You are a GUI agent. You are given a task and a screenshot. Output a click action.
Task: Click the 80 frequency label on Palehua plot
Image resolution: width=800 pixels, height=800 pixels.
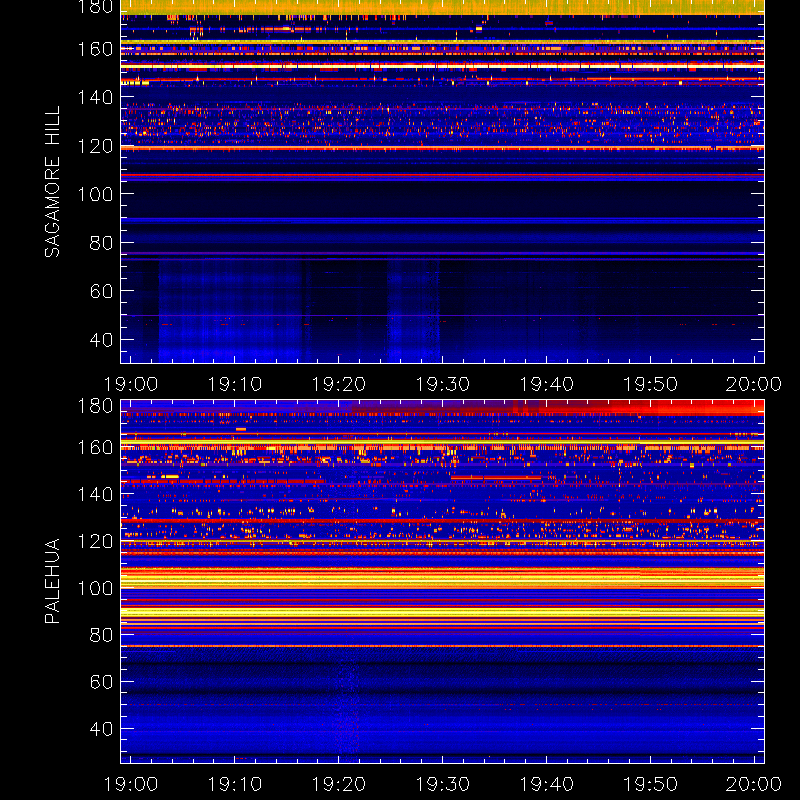coord(101,635)
